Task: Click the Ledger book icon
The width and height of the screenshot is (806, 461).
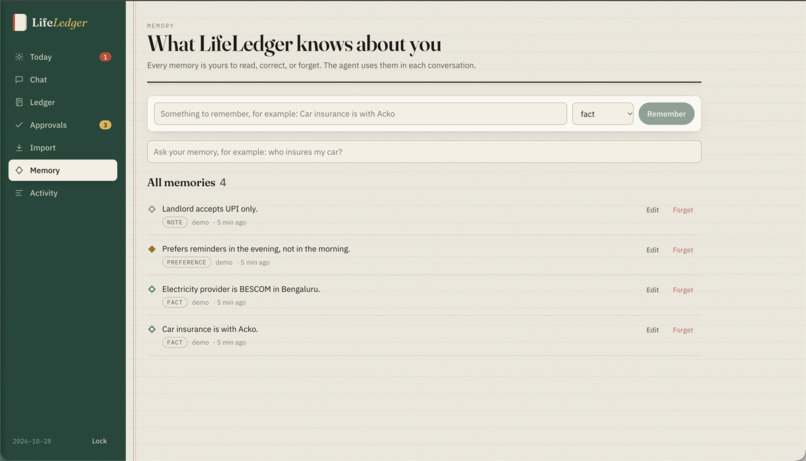Action: (x=19, y=102)
